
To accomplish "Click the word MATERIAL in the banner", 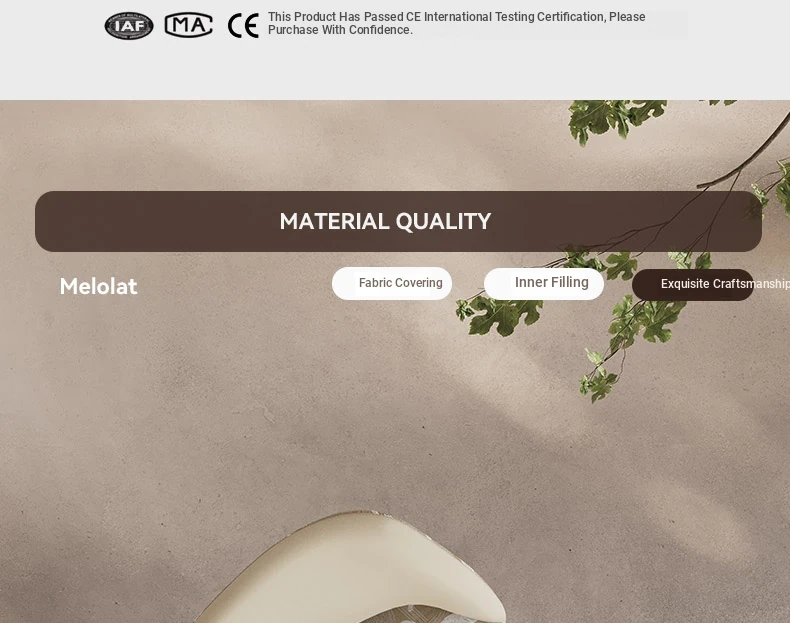I will (x=334, y=221).
